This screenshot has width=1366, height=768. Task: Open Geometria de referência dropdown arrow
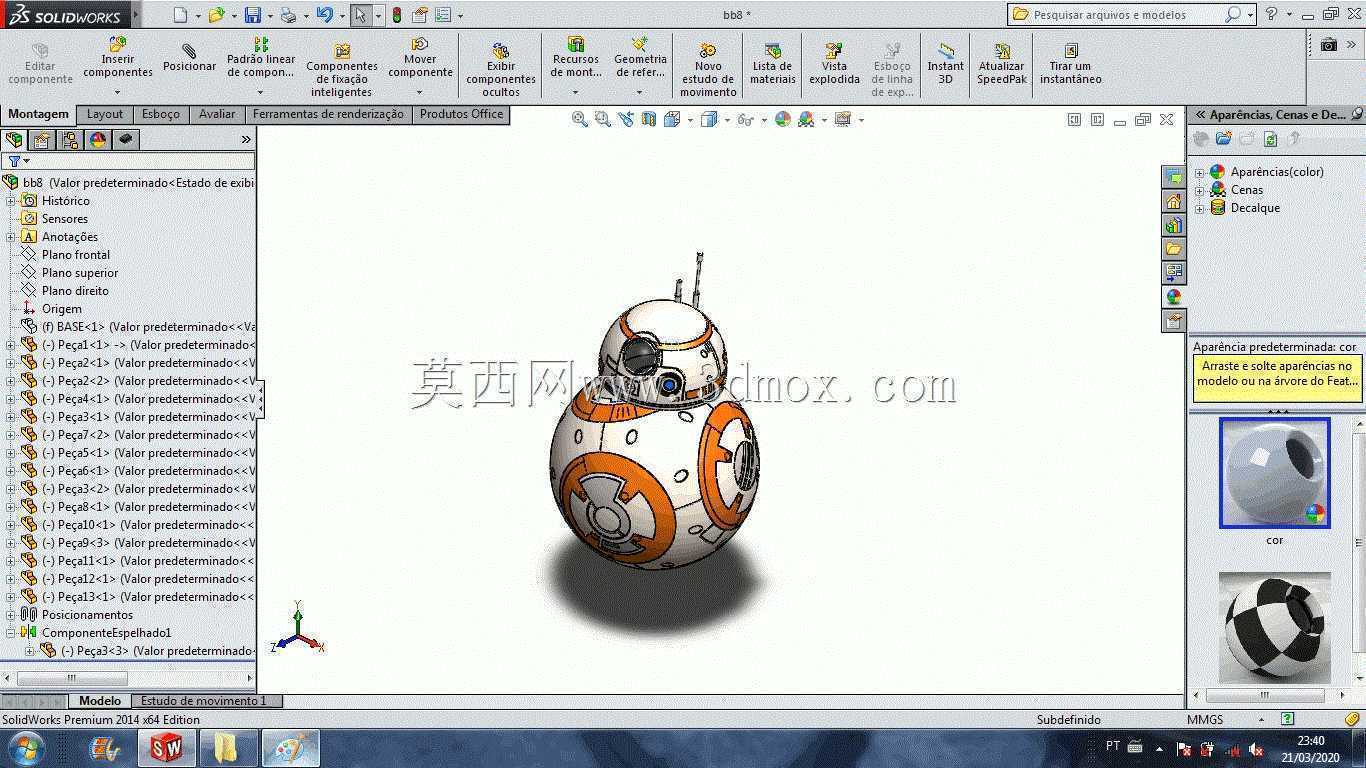640,92
